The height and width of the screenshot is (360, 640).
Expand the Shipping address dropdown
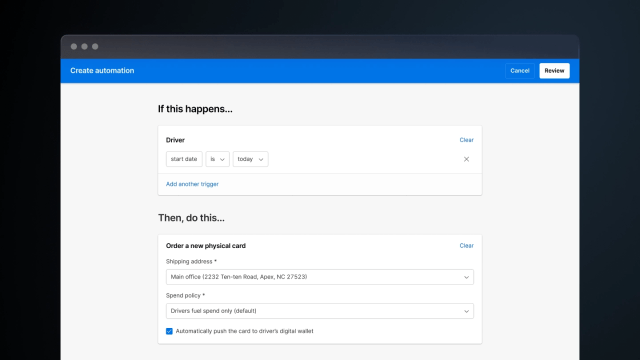320,277
